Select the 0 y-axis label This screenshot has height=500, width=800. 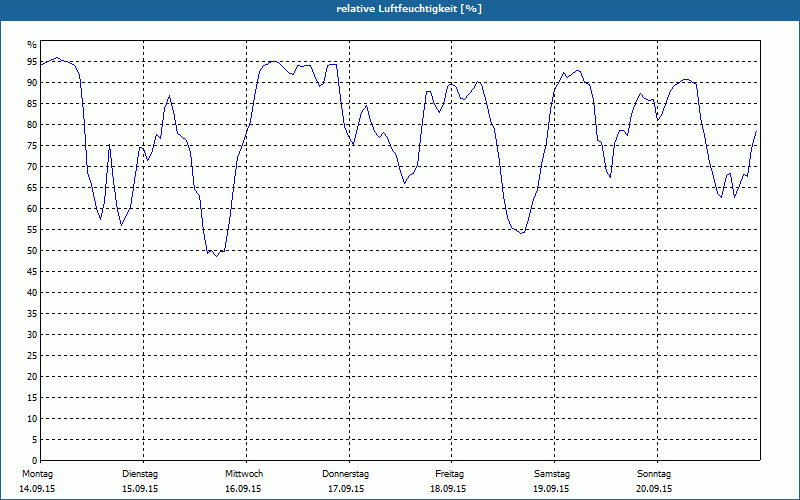click(34, 461)
